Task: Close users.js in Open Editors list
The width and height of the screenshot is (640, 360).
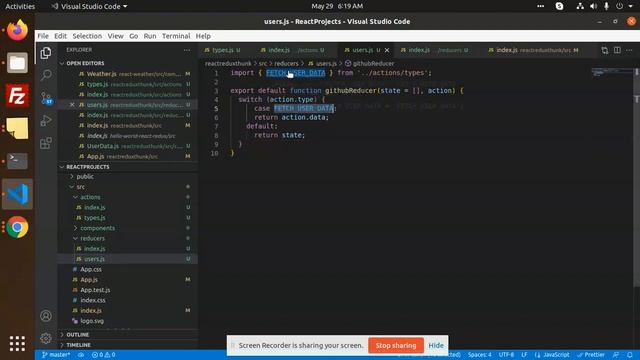Action: point(72,105)
